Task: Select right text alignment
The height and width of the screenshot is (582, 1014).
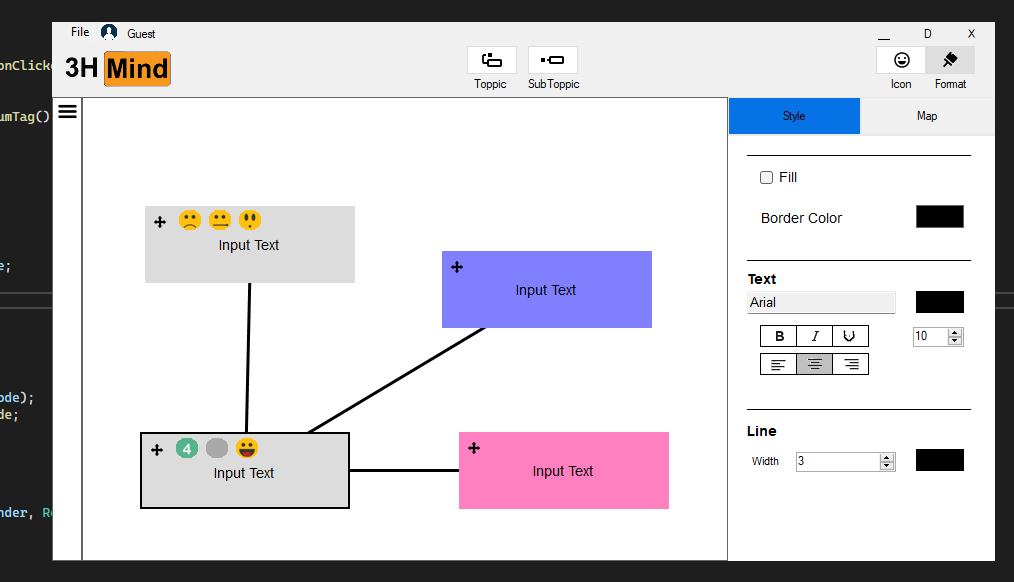Action: click(850, 363)
